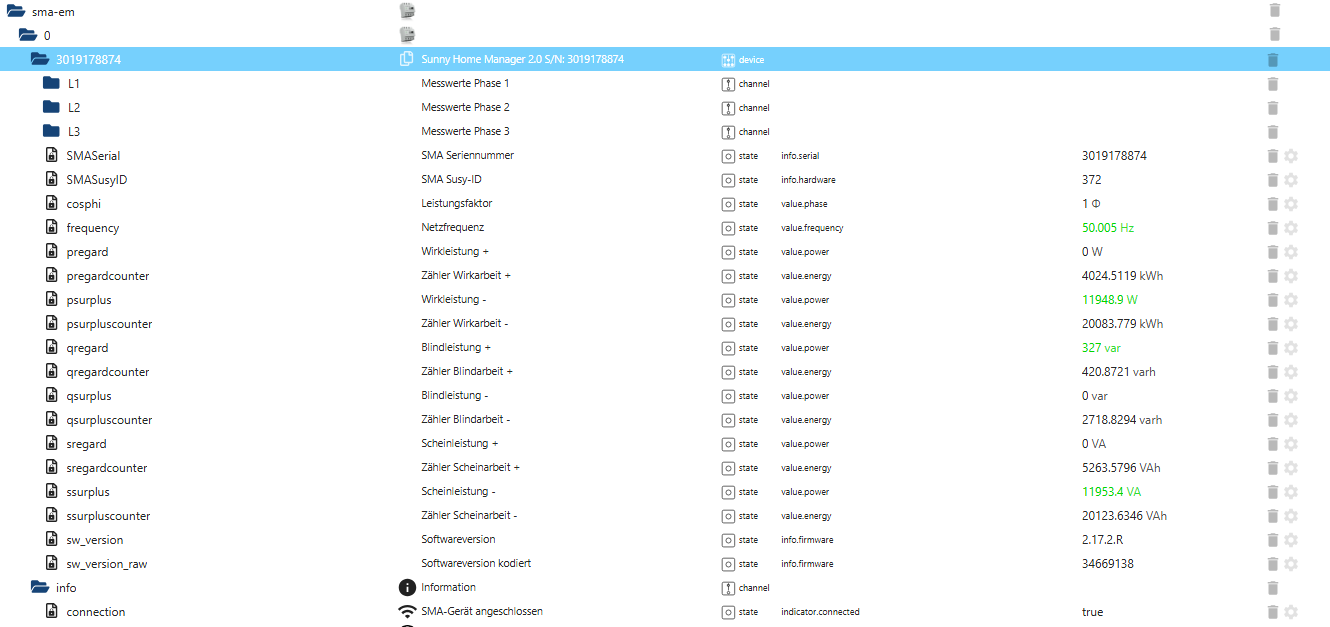
Task: Delete the pregard state
Action: pyautogui.click(x=1273, y=252)
